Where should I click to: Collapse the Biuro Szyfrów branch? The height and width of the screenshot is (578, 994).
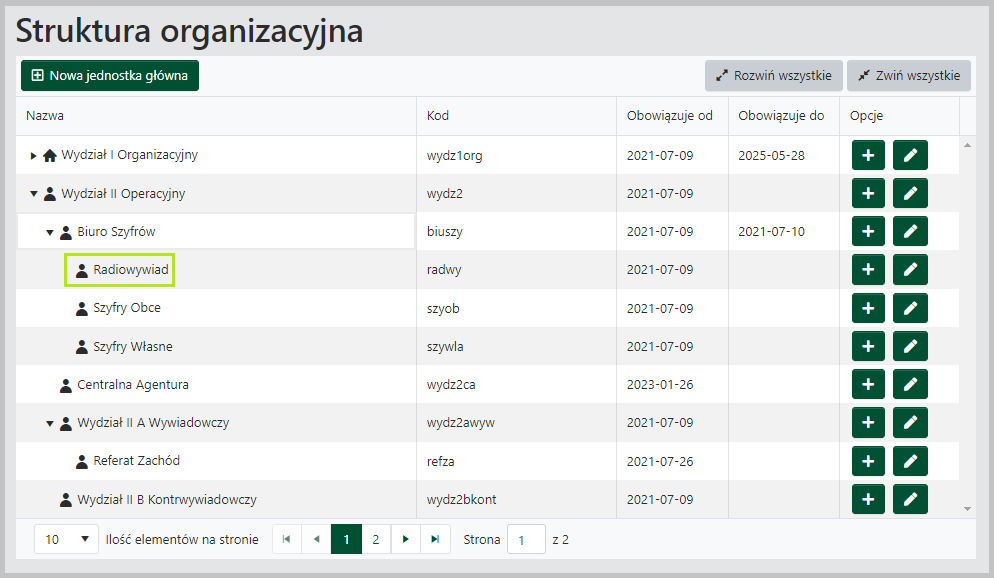tap(49, 230)
